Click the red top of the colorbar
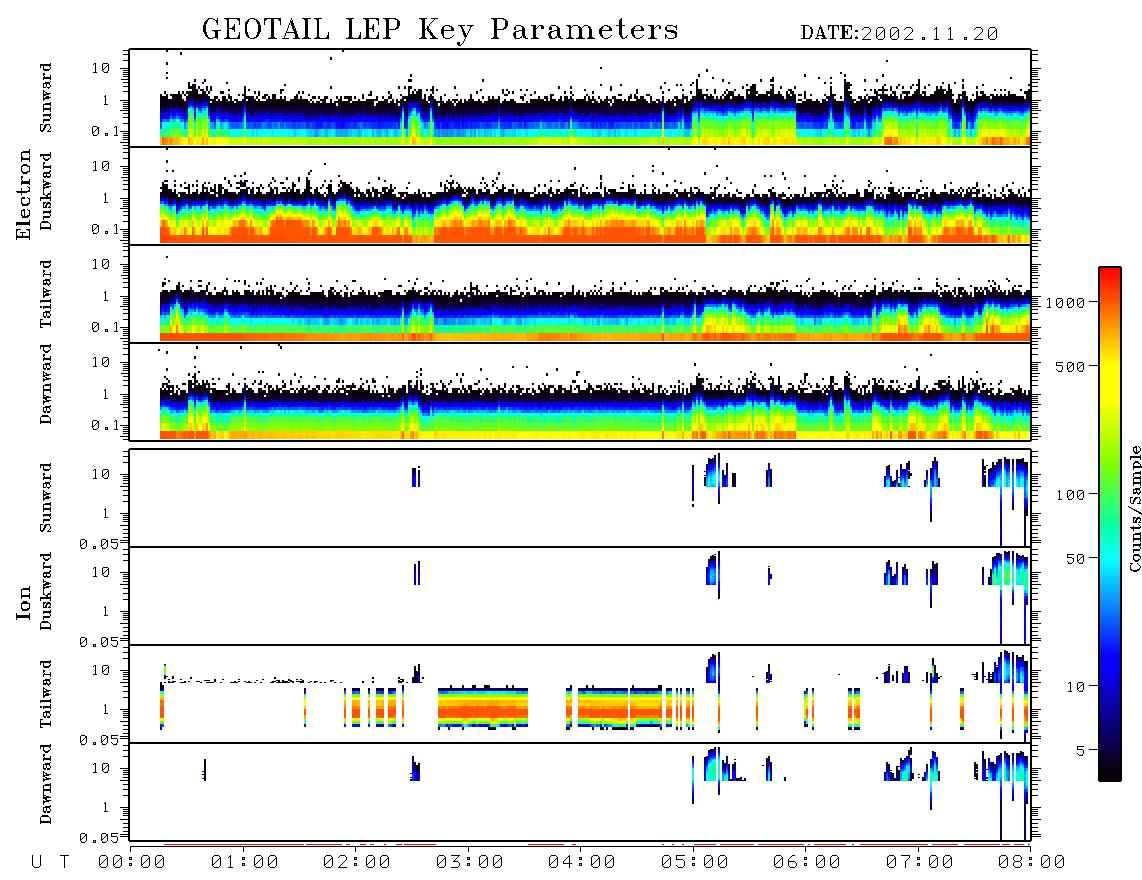This screenshot has height=880, width=1142. (x=1110, y=277)
